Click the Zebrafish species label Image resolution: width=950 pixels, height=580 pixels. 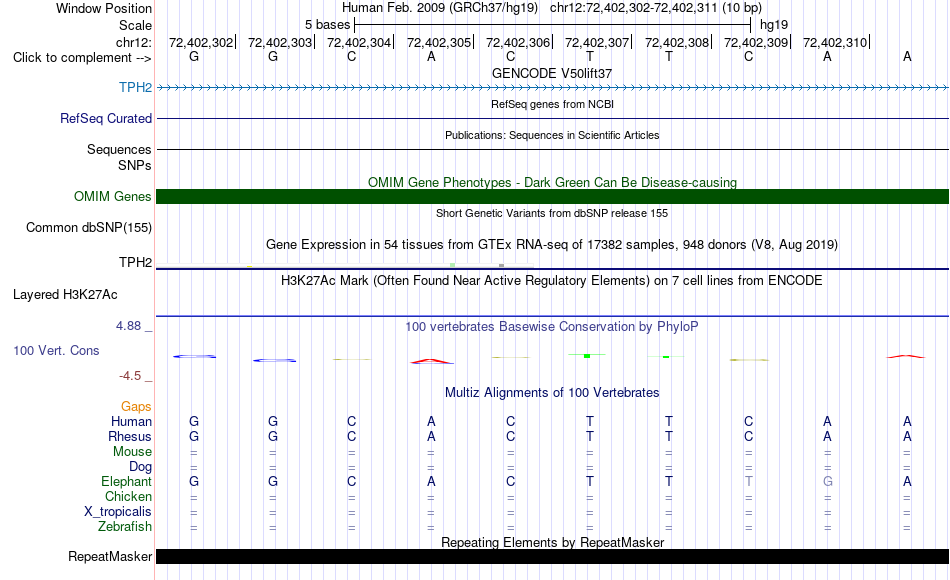tap(125, 527)
